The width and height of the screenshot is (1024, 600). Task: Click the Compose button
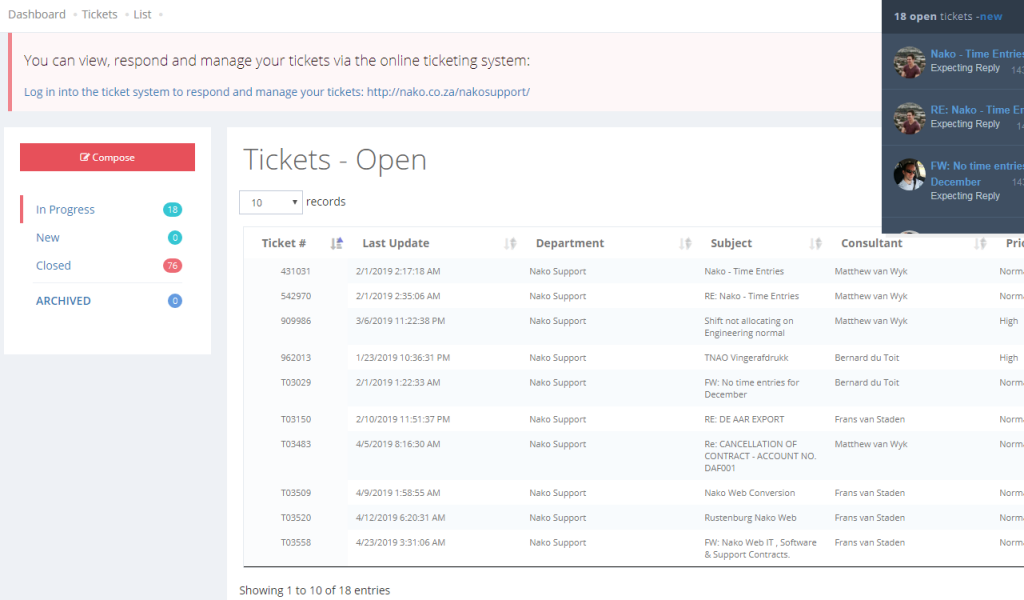[x=107, y=157]
